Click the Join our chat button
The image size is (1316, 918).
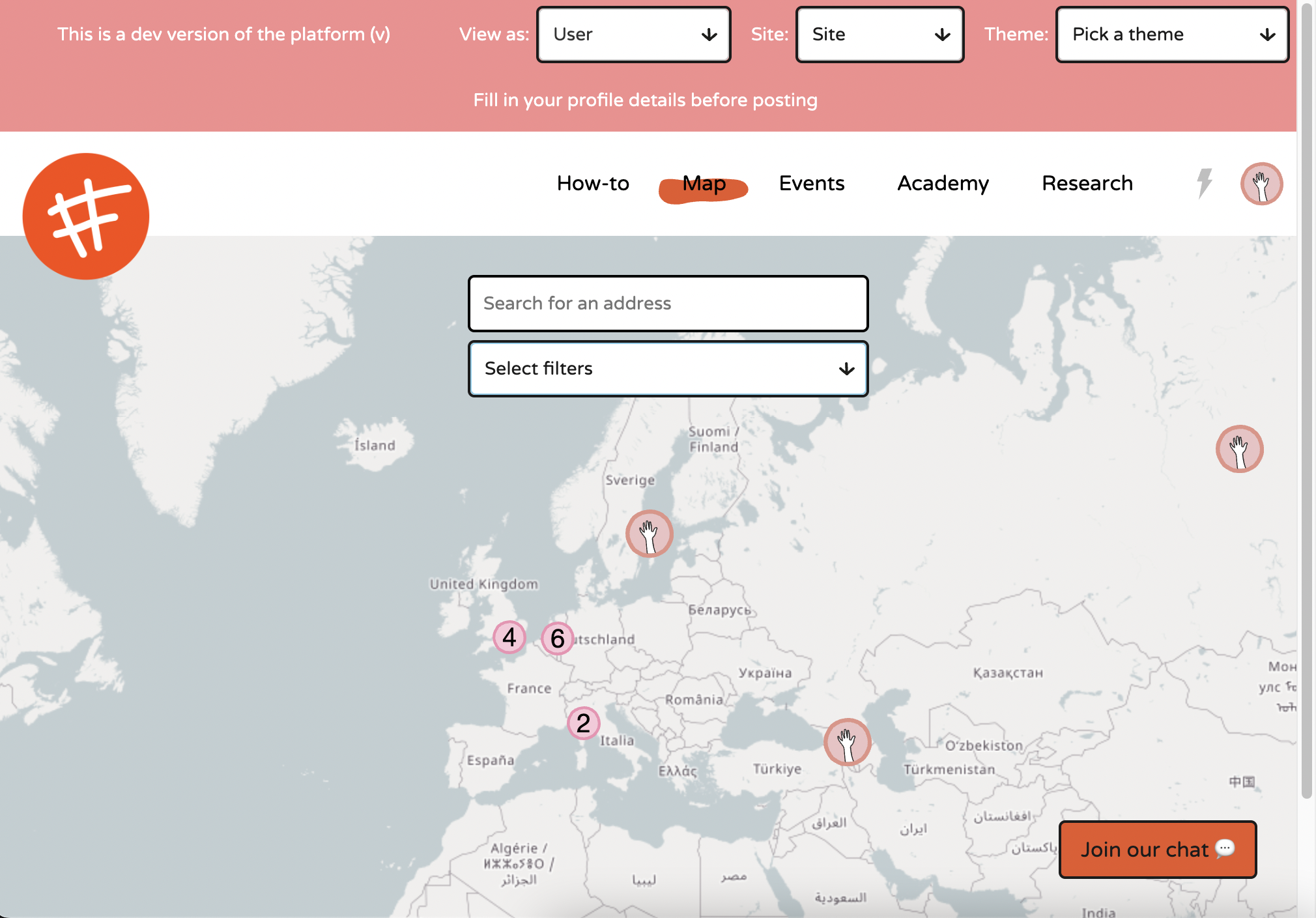coord(1157,850)
